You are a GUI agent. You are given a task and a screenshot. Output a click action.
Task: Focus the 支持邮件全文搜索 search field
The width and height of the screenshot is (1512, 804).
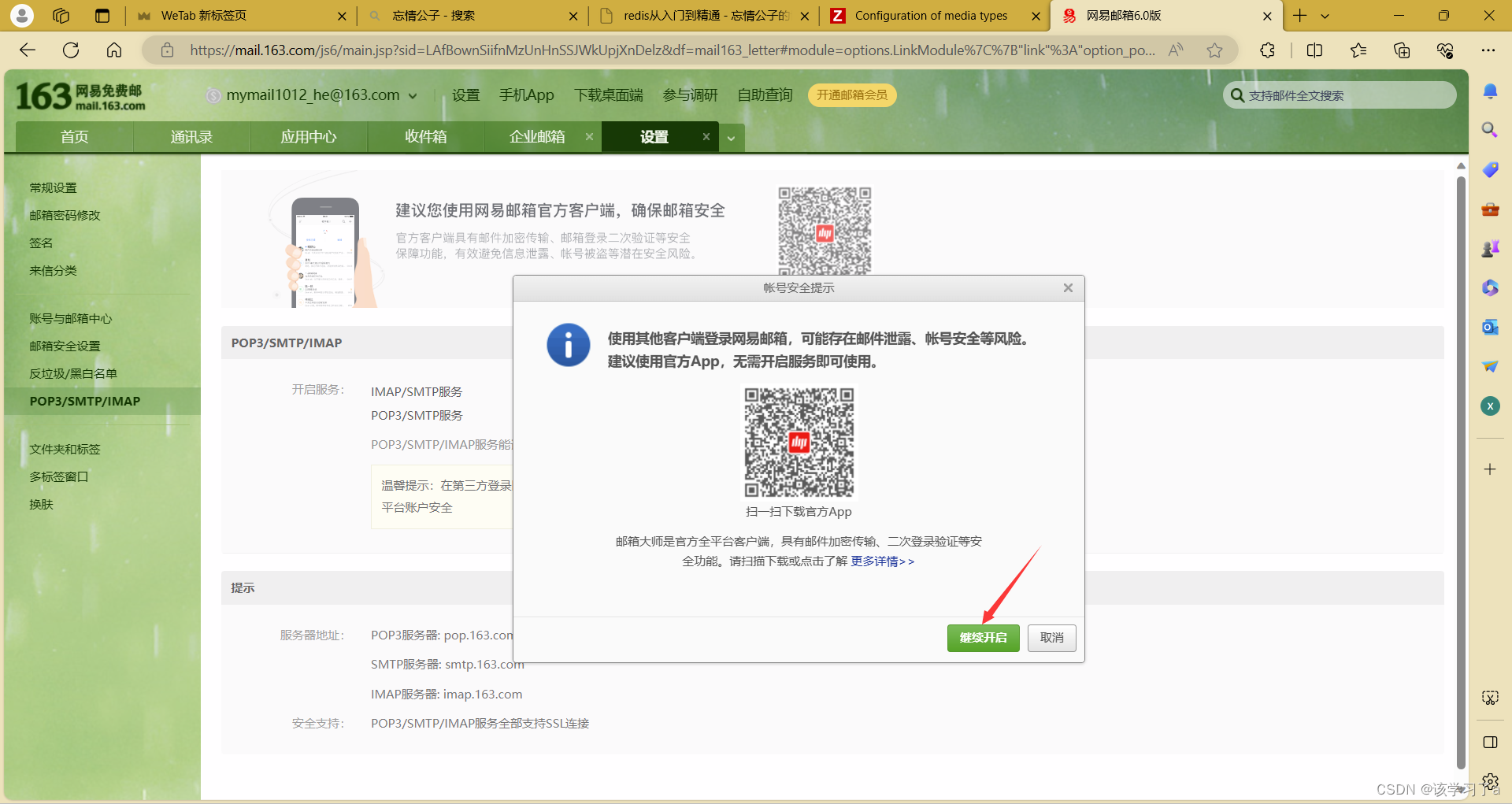click(x=1339, y=95)
